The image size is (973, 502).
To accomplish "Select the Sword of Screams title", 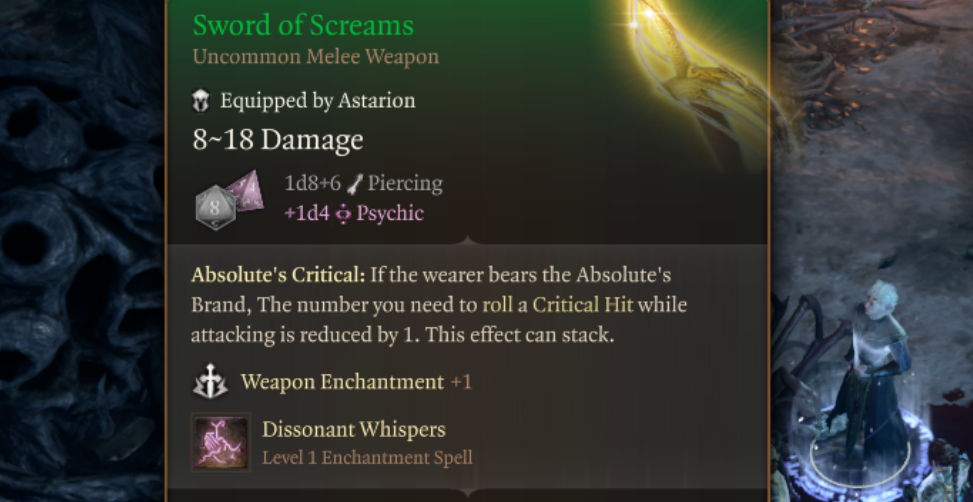I will [x=303, y=25].
